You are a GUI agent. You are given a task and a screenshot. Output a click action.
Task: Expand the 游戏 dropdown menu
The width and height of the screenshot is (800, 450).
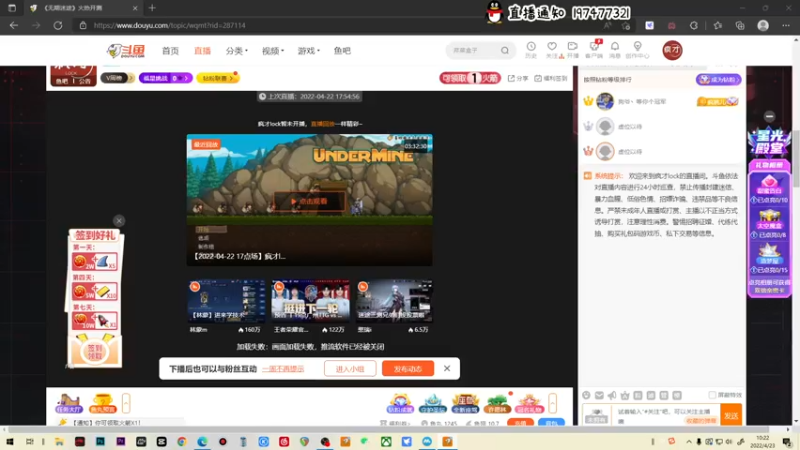coord(309,51)
